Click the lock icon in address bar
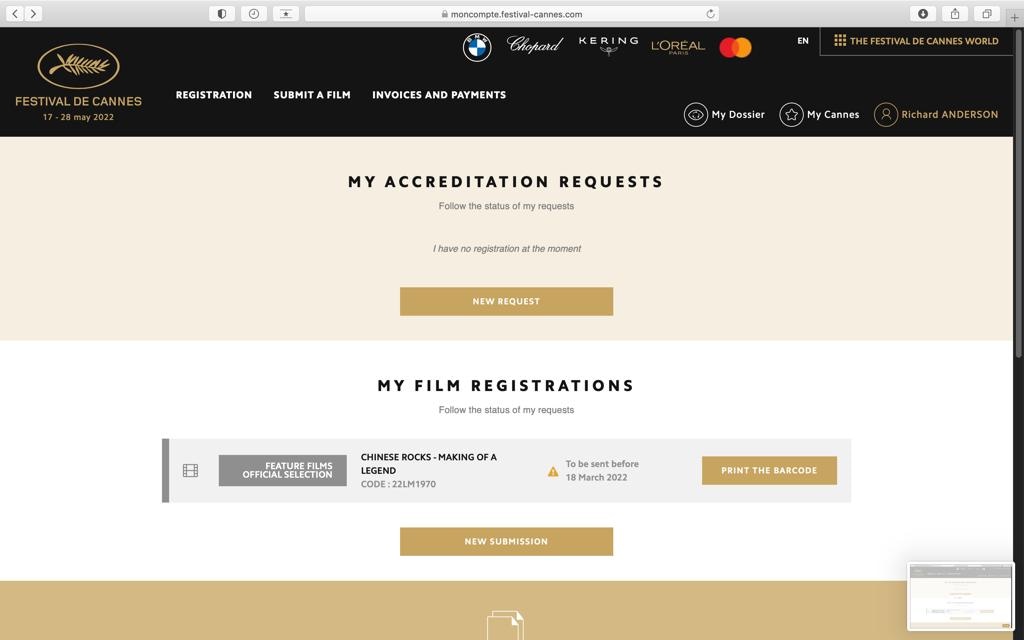The image size is (1024, 640). coord(445,14)
